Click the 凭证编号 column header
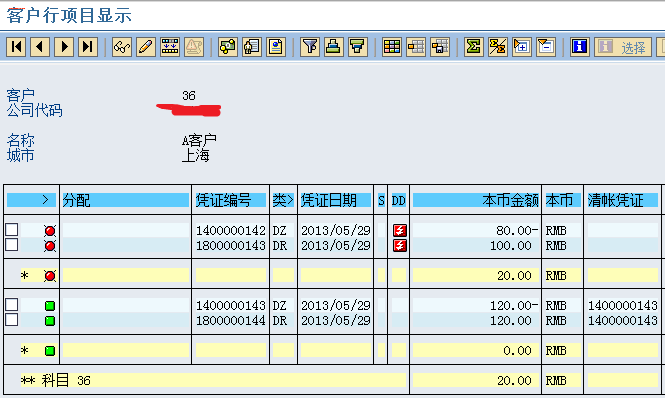The width and height of the screenshot is (665, 398). [230, 200]
